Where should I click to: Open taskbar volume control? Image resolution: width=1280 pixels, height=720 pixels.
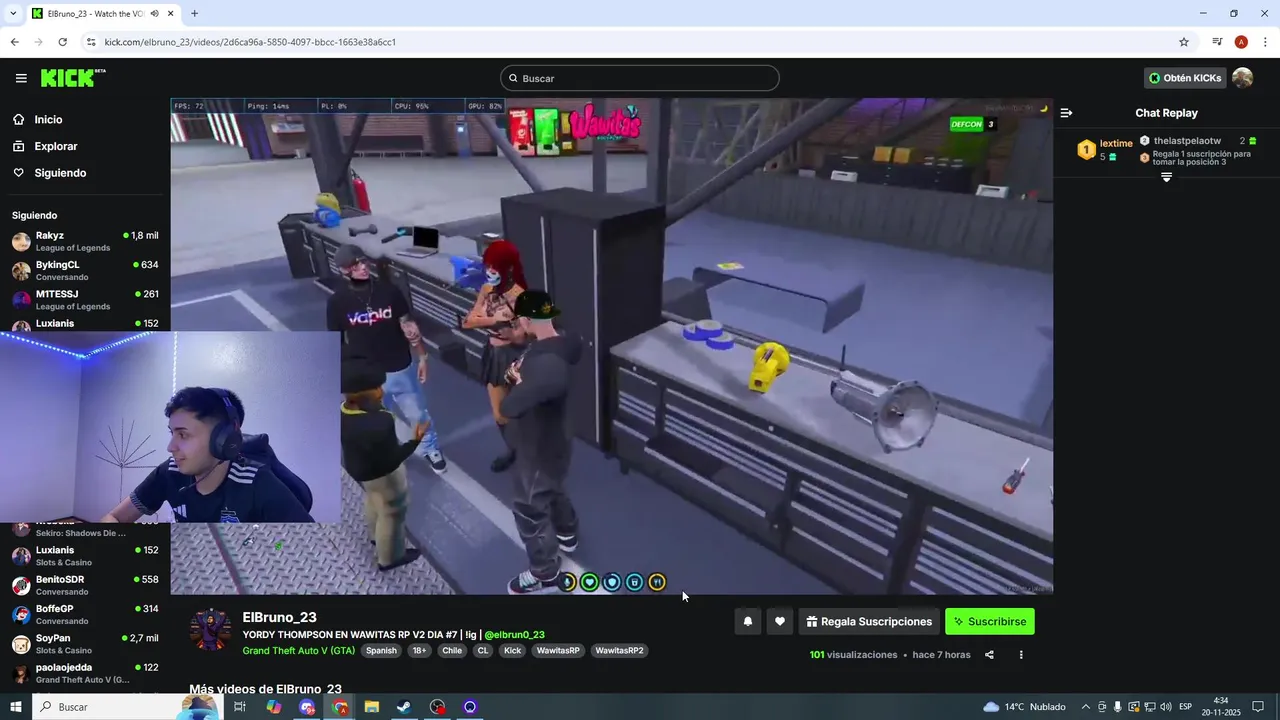point(1166,707)
